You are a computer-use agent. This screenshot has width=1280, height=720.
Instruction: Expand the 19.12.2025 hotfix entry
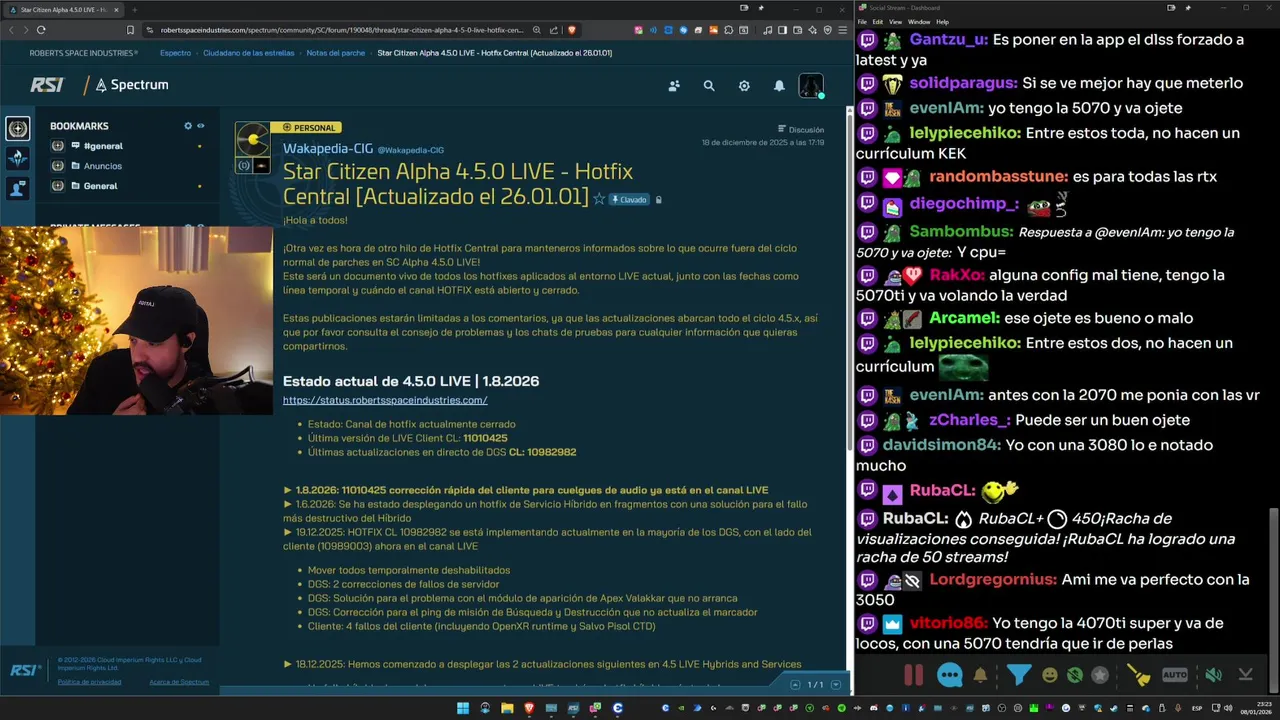547,539
